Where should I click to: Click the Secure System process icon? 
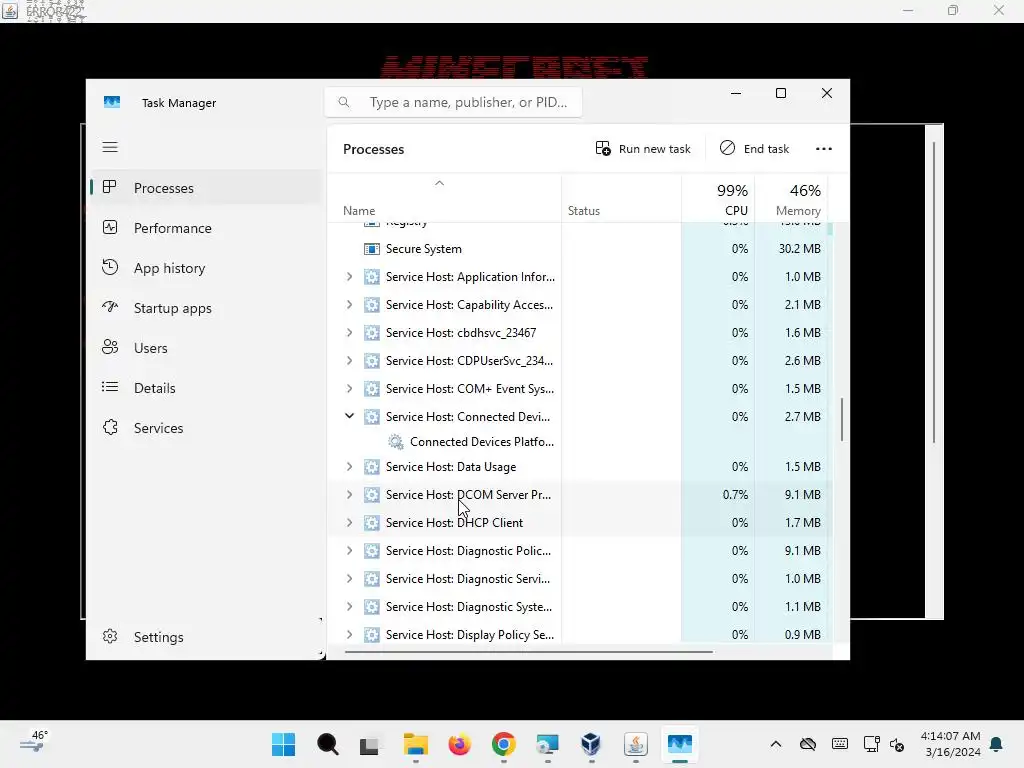pos(372,249)
